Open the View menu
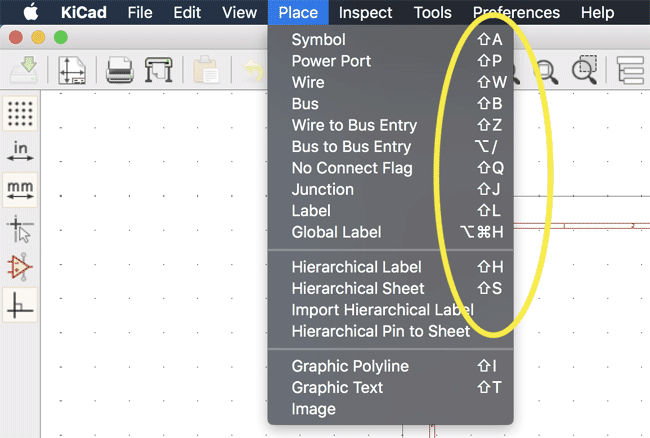The width and height of the screenshot is (650, 438). pyautogui.click(x=239, y=12)
